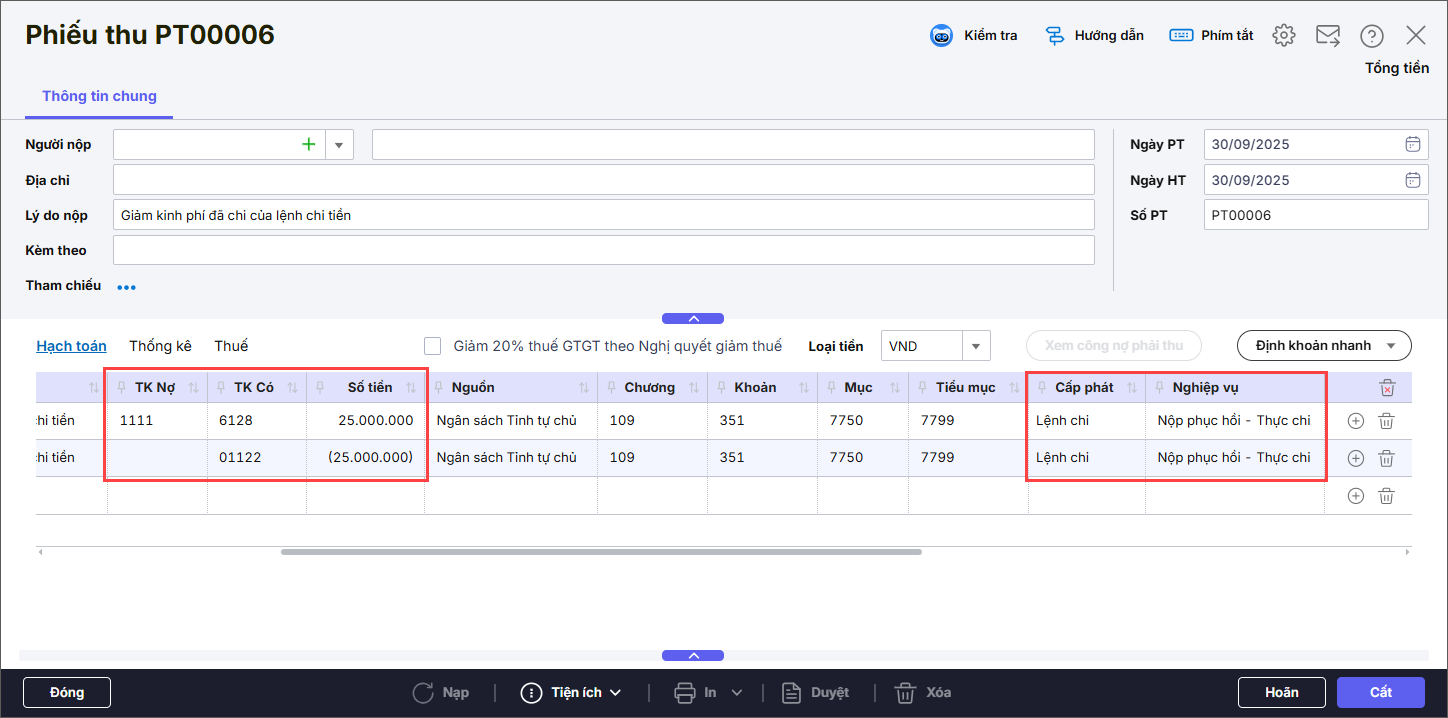
Task: Click the Hoãn button
Action: (x=1281, y=692)
